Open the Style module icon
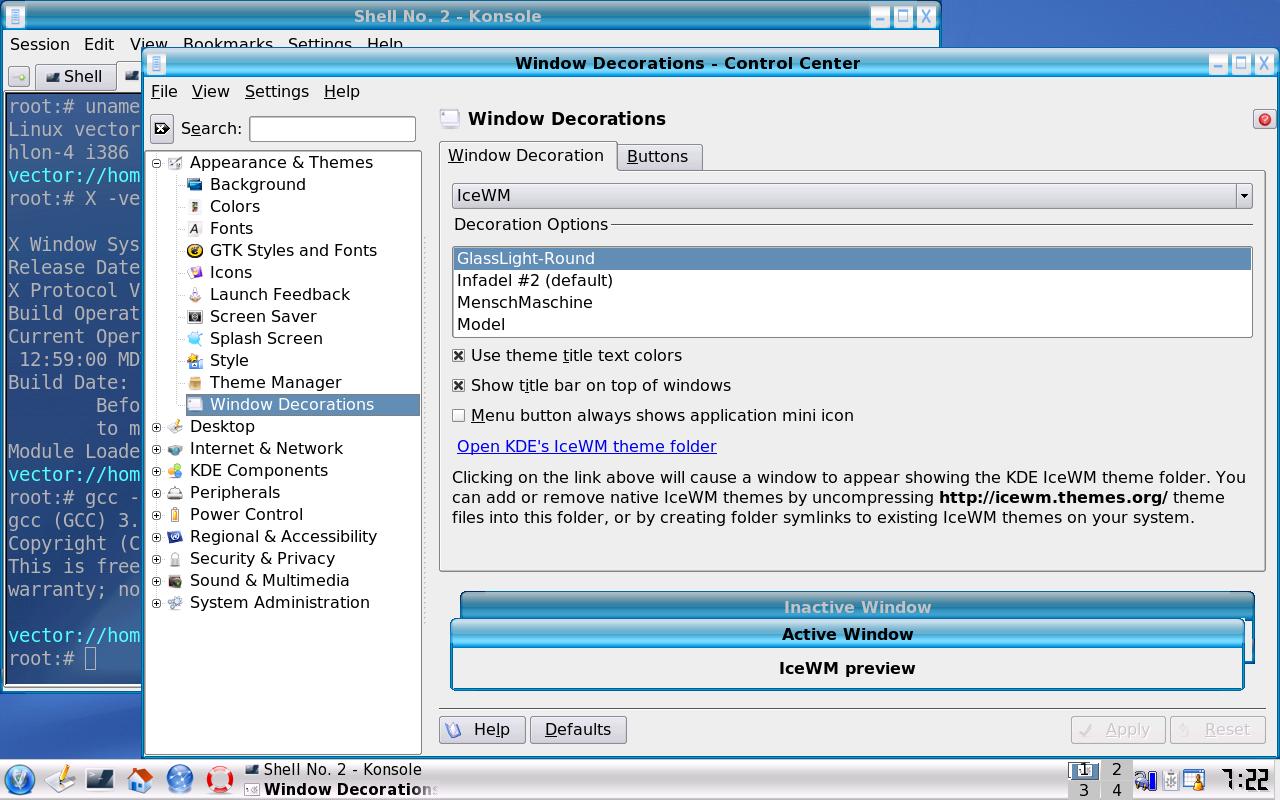 195,360
